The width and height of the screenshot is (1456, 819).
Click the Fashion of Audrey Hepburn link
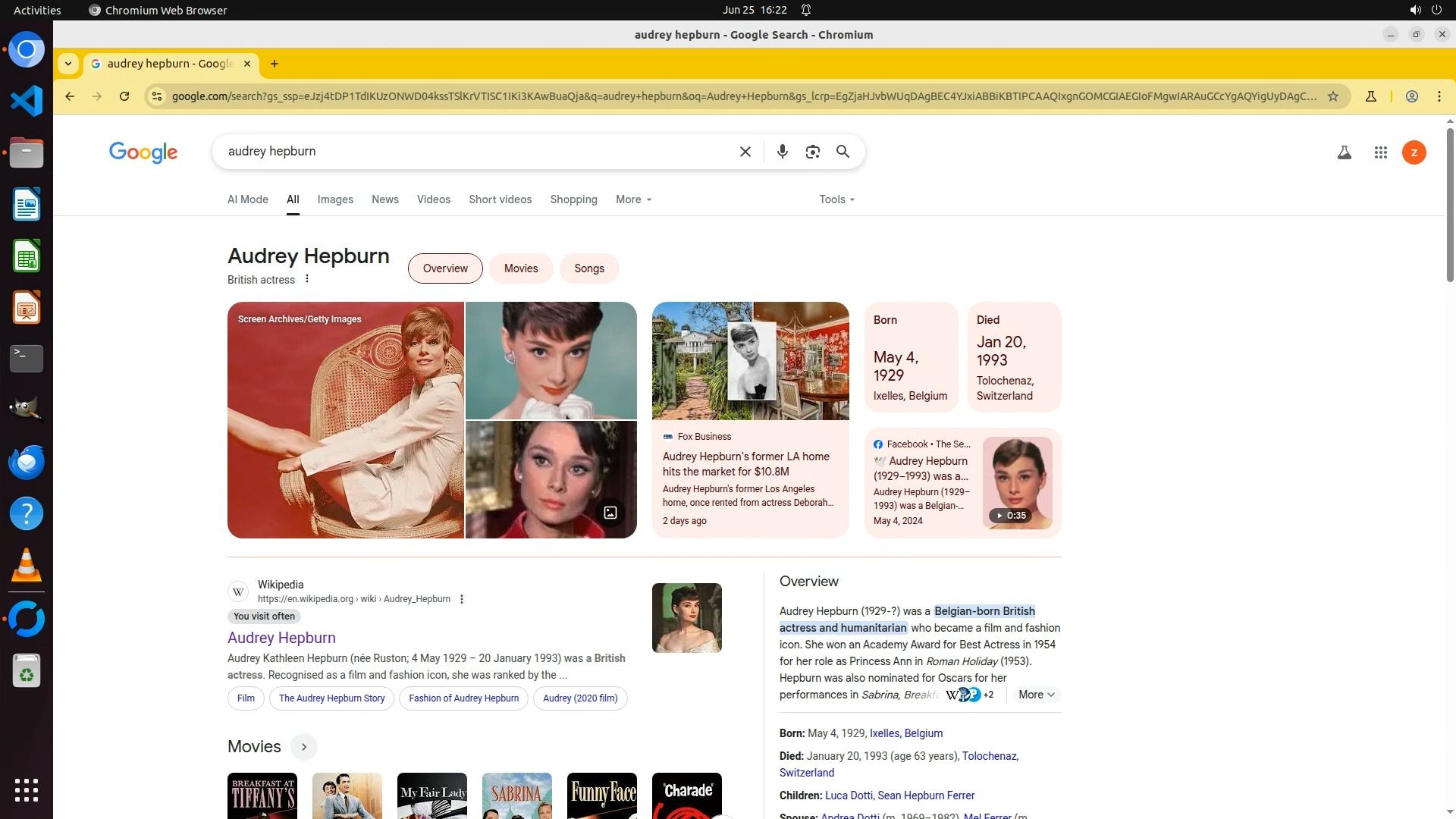pos(463,698)
